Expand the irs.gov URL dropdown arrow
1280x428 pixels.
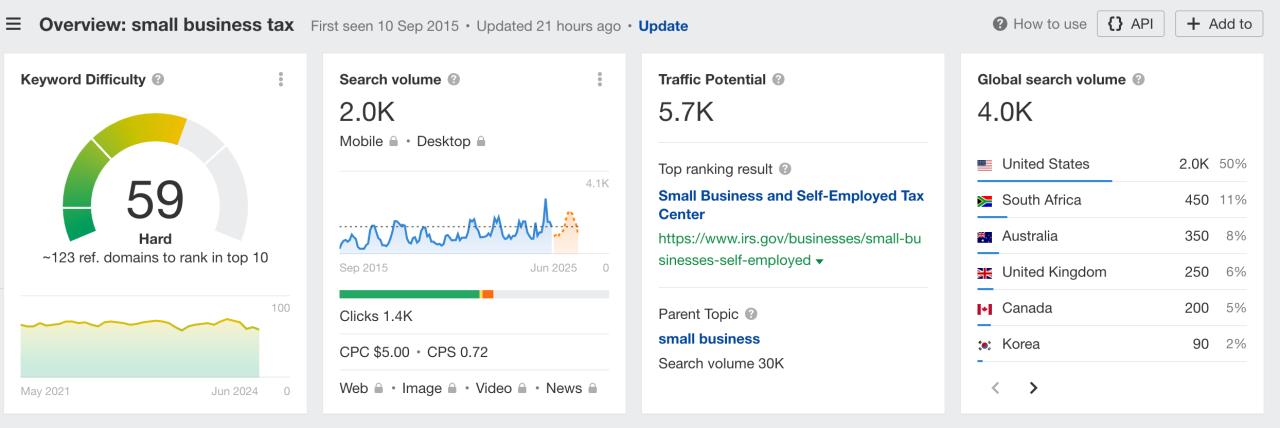click(820, 262)
